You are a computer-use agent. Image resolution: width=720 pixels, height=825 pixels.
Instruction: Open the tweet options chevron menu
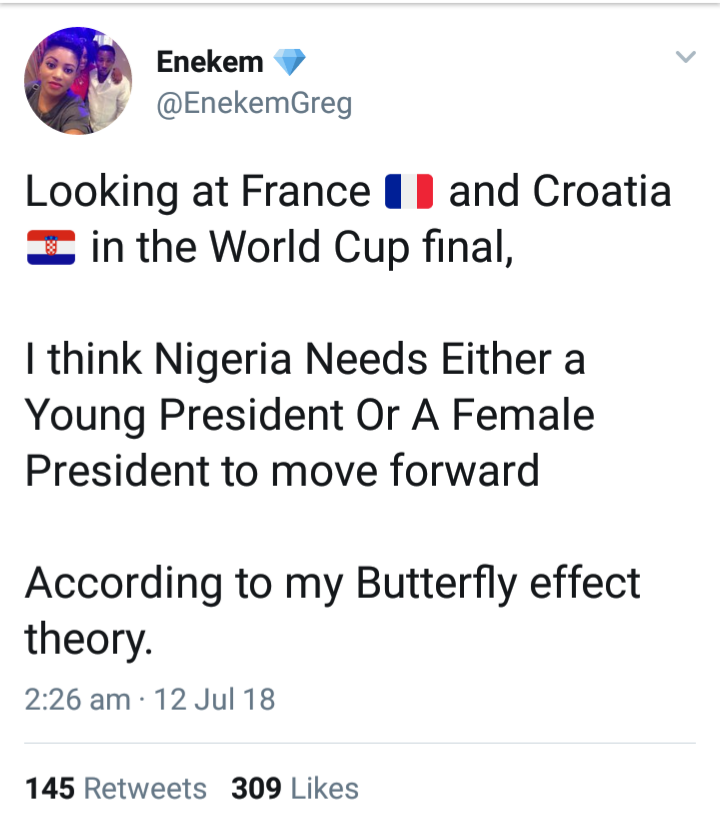click(685, 58)
